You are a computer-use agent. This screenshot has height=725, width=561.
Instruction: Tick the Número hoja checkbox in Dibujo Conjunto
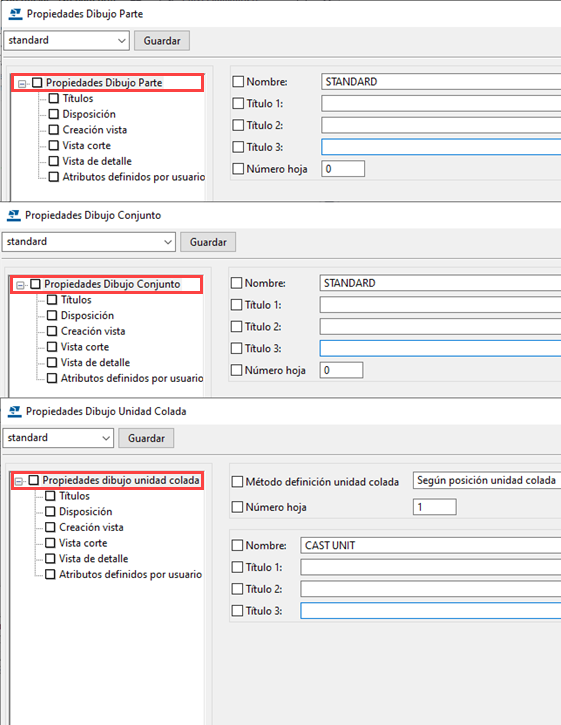[x=236, y=370]
